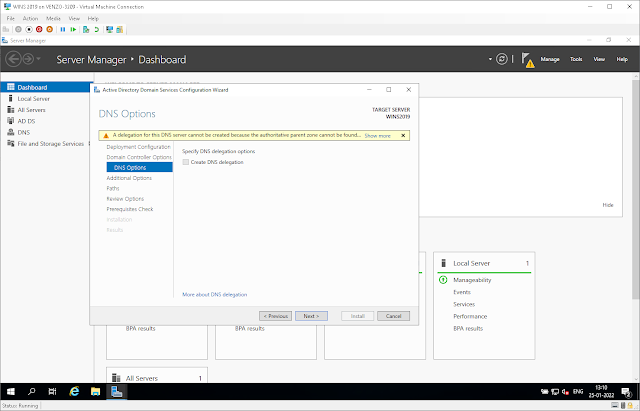
Task: Click Show more in the warning banner
Action: pos(378,136)
